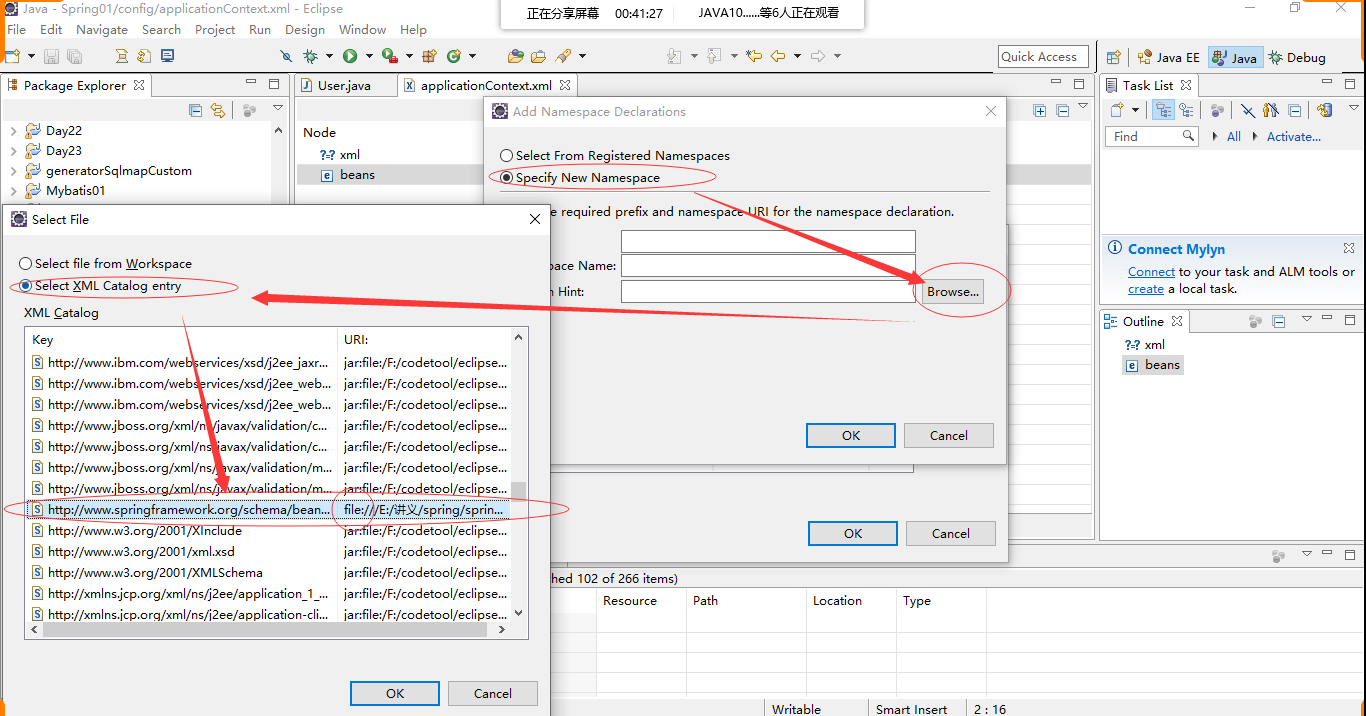Open the New file dropdown arrow

(x=33, y=57)
